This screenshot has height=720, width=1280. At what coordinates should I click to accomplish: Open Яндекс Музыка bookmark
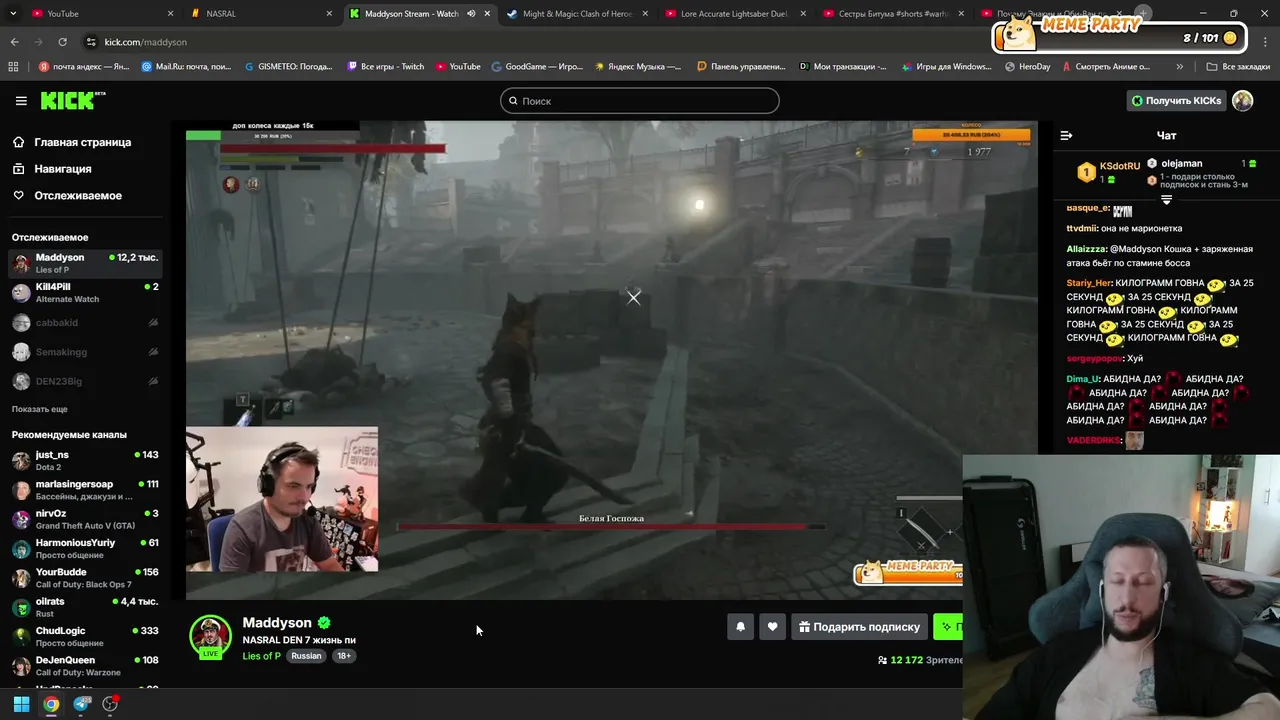coord(638,67)
